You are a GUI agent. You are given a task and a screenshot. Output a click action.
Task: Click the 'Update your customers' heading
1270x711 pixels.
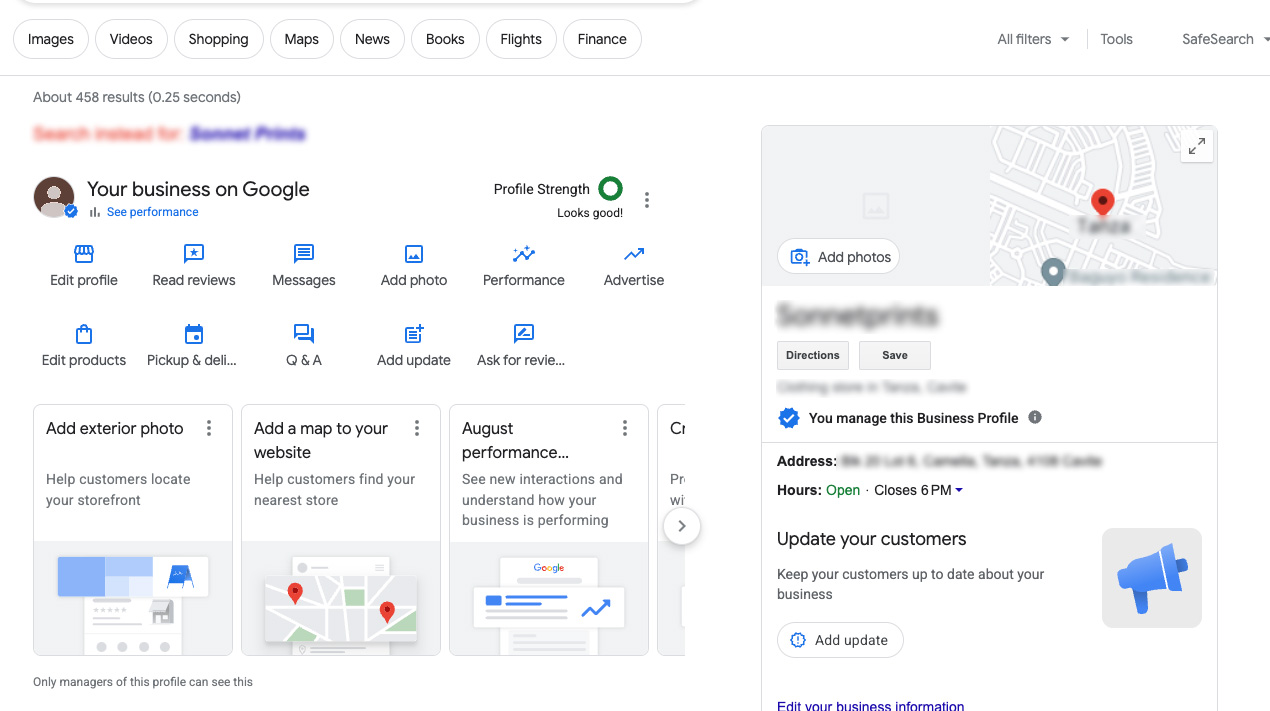click(872, 539)
